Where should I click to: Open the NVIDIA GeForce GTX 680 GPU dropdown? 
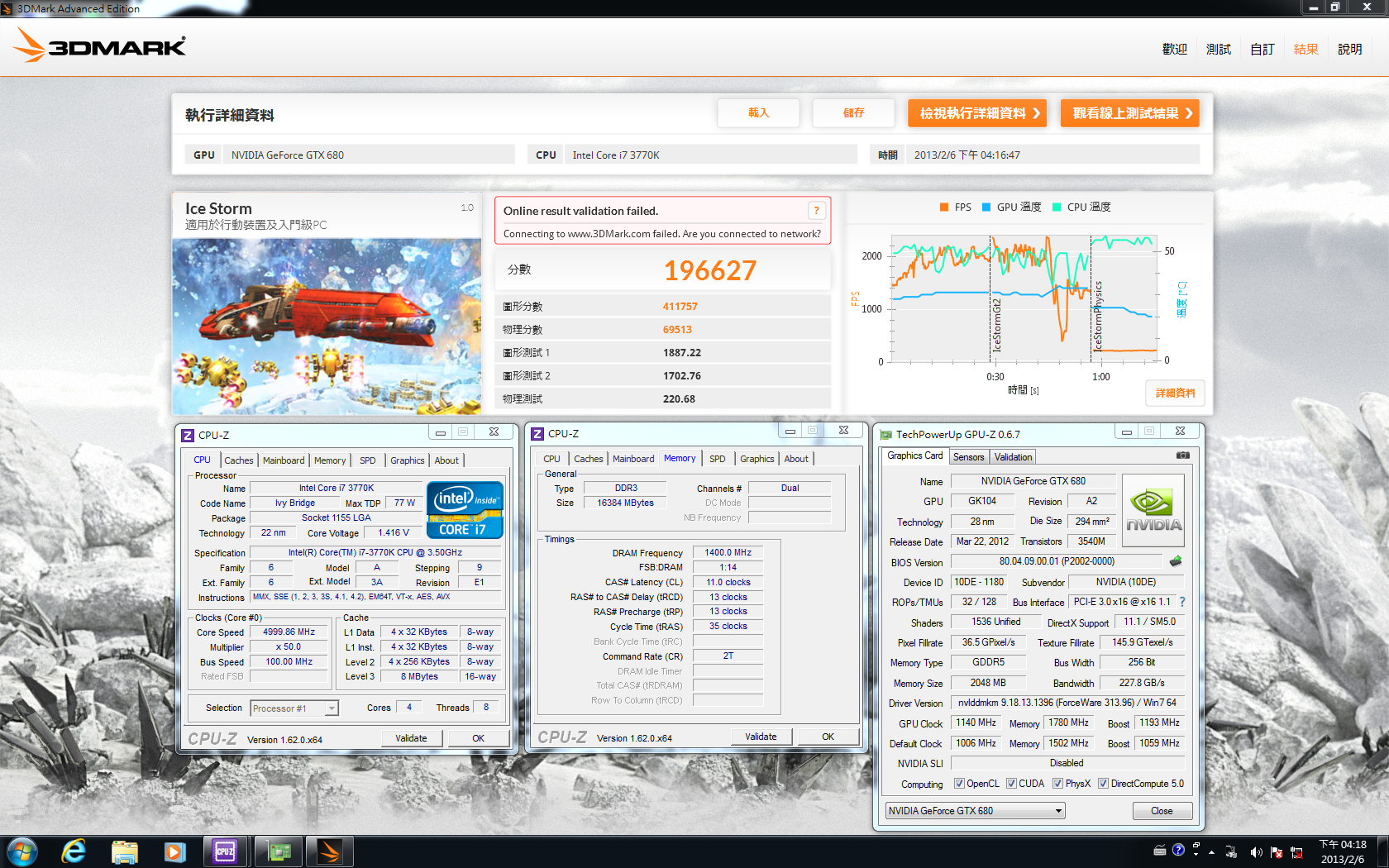point(975,811)
